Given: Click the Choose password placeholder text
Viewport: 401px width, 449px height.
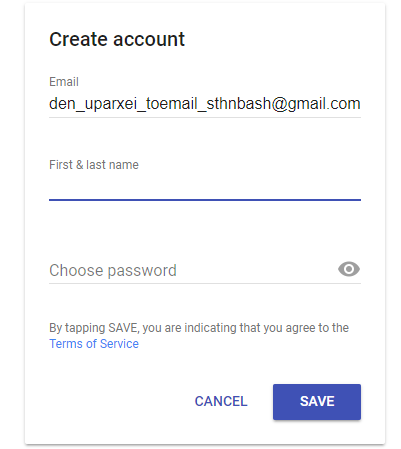Looking at the screenshot, I should click(113, 270).
